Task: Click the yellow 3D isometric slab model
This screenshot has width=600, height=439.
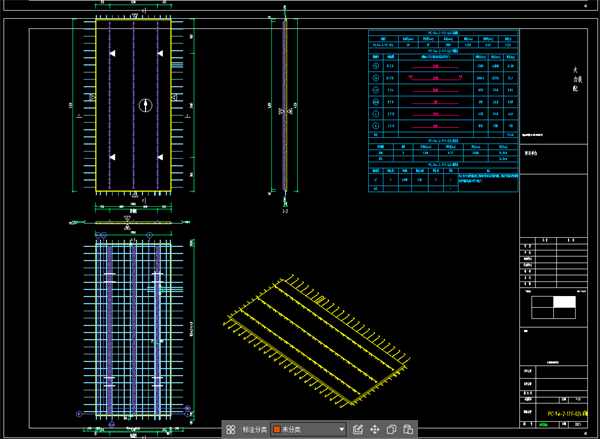Action: click(316, 340)
